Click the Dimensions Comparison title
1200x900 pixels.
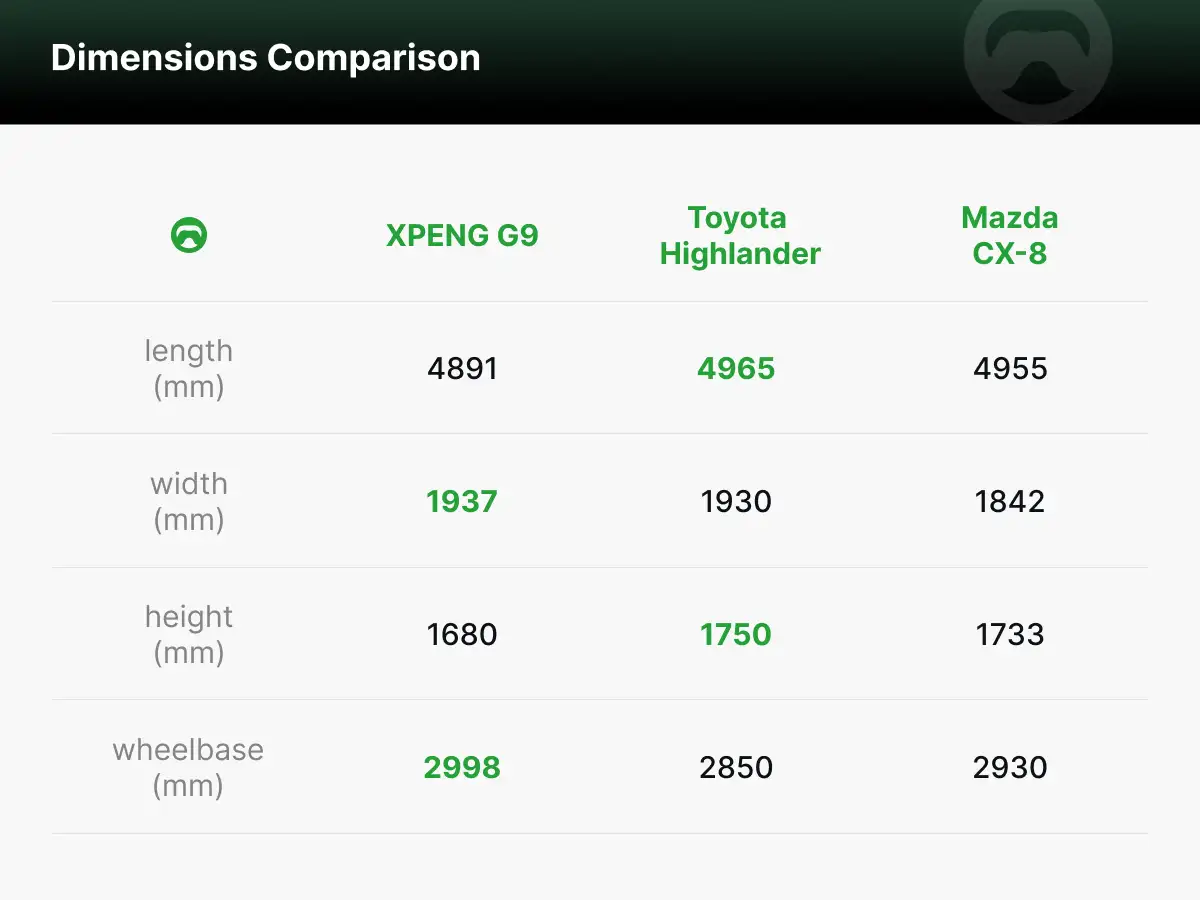pyautogui.click(x=265, y=58)
